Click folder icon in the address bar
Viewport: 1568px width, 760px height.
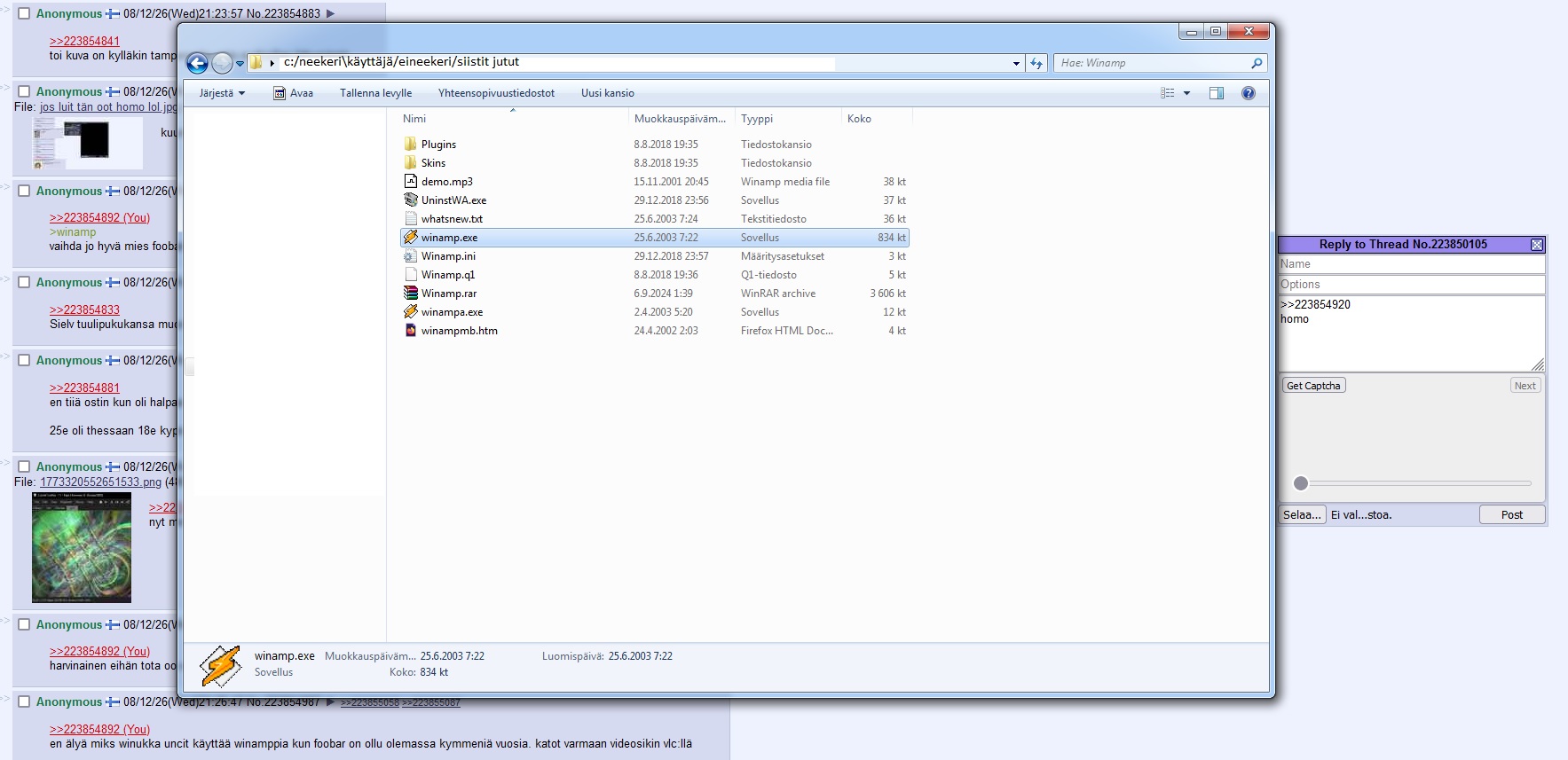click(x=256, y=62)
